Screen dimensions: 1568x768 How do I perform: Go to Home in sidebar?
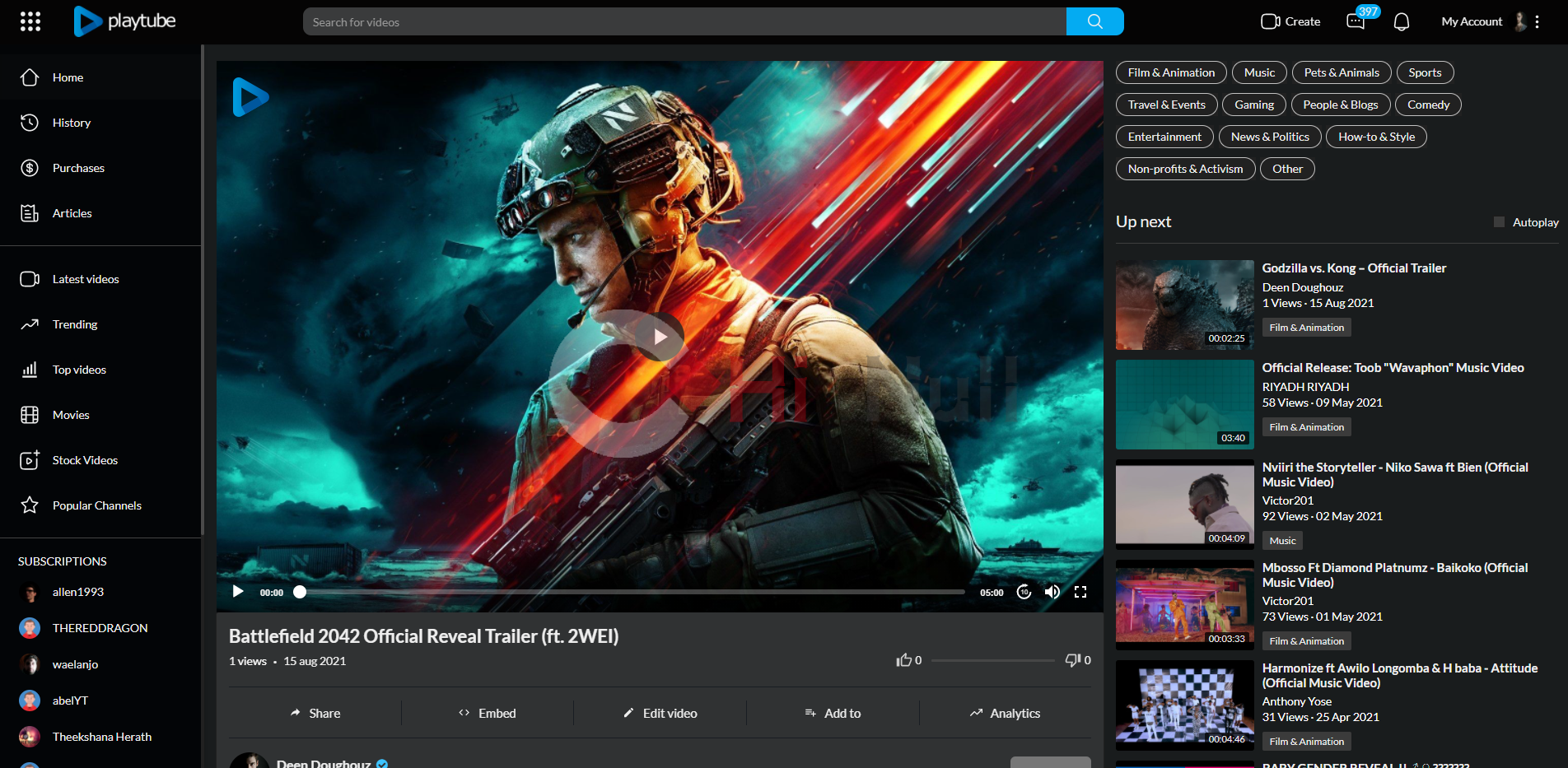pyautogui.click(x=100, y=77)
